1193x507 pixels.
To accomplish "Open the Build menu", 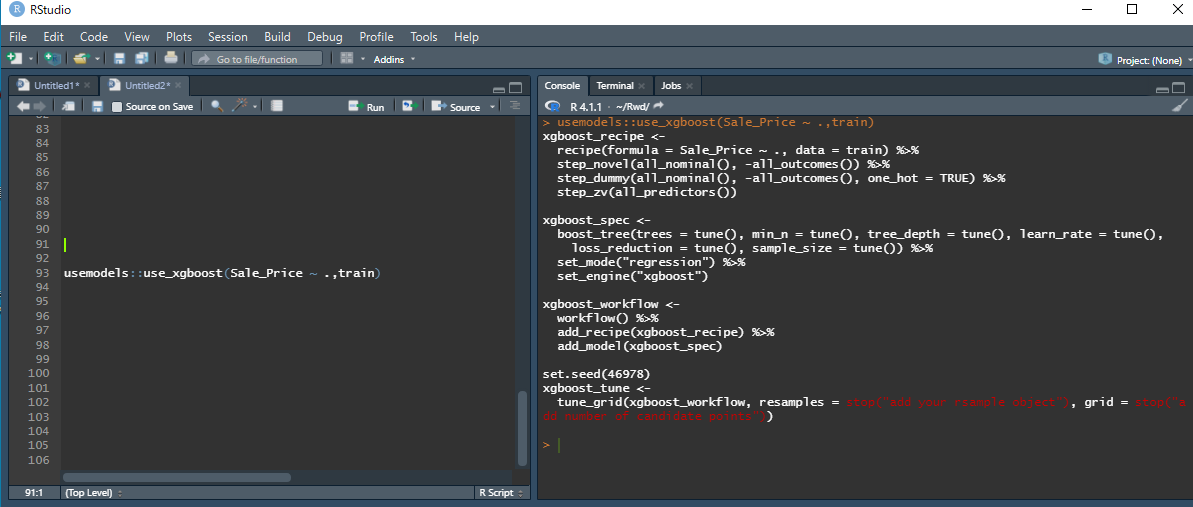I will click(277, 37).
